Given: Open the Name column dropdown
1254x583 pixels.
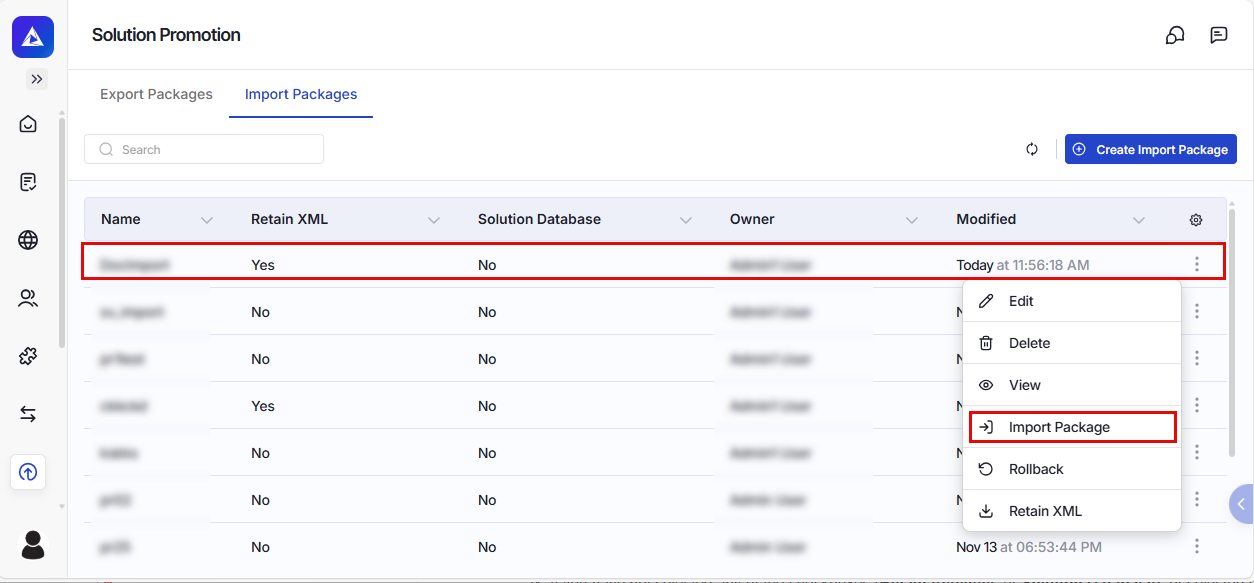Looking at the screenshot, I should tap(207, 220).
